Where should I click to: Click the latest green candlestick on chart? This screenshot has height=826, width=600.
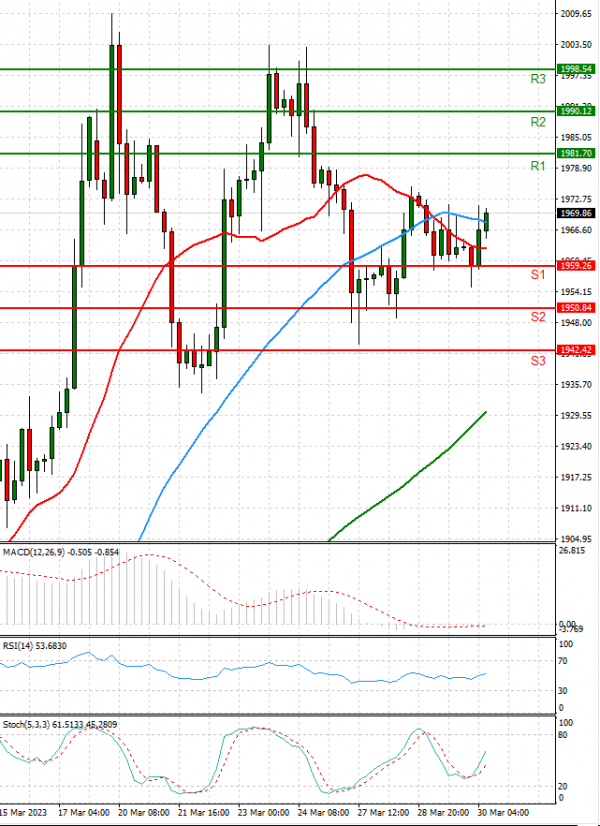coord(486,221)
